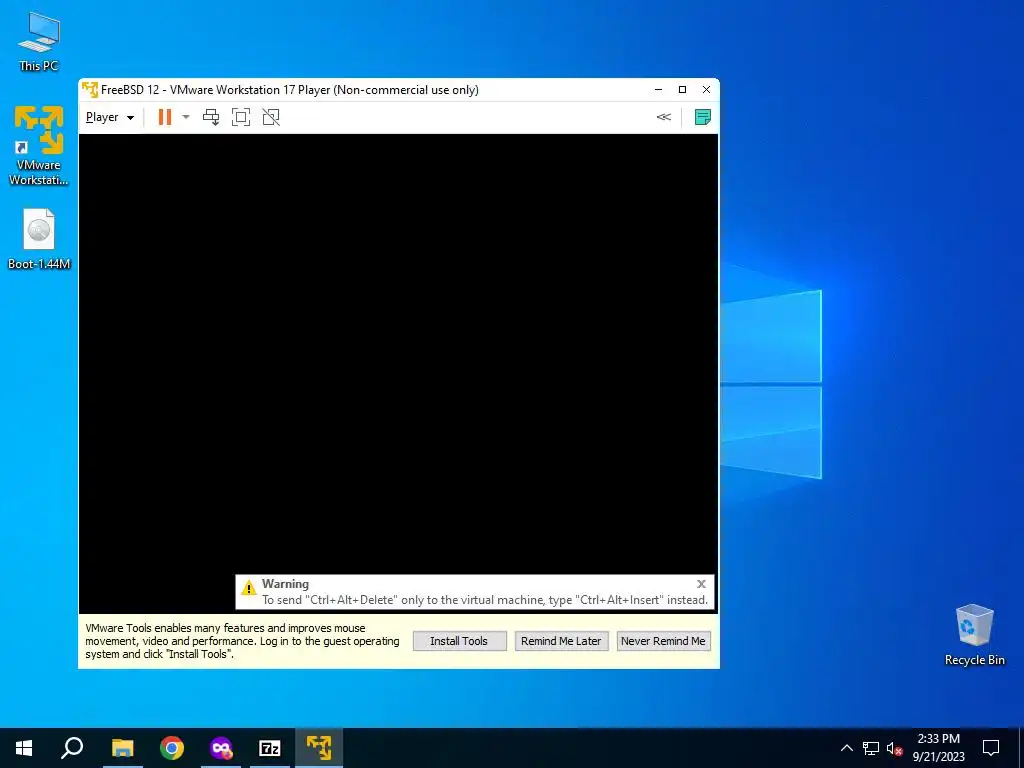Show hidden system tray icons
This screenshot has width=1024, height=768.
846,748
